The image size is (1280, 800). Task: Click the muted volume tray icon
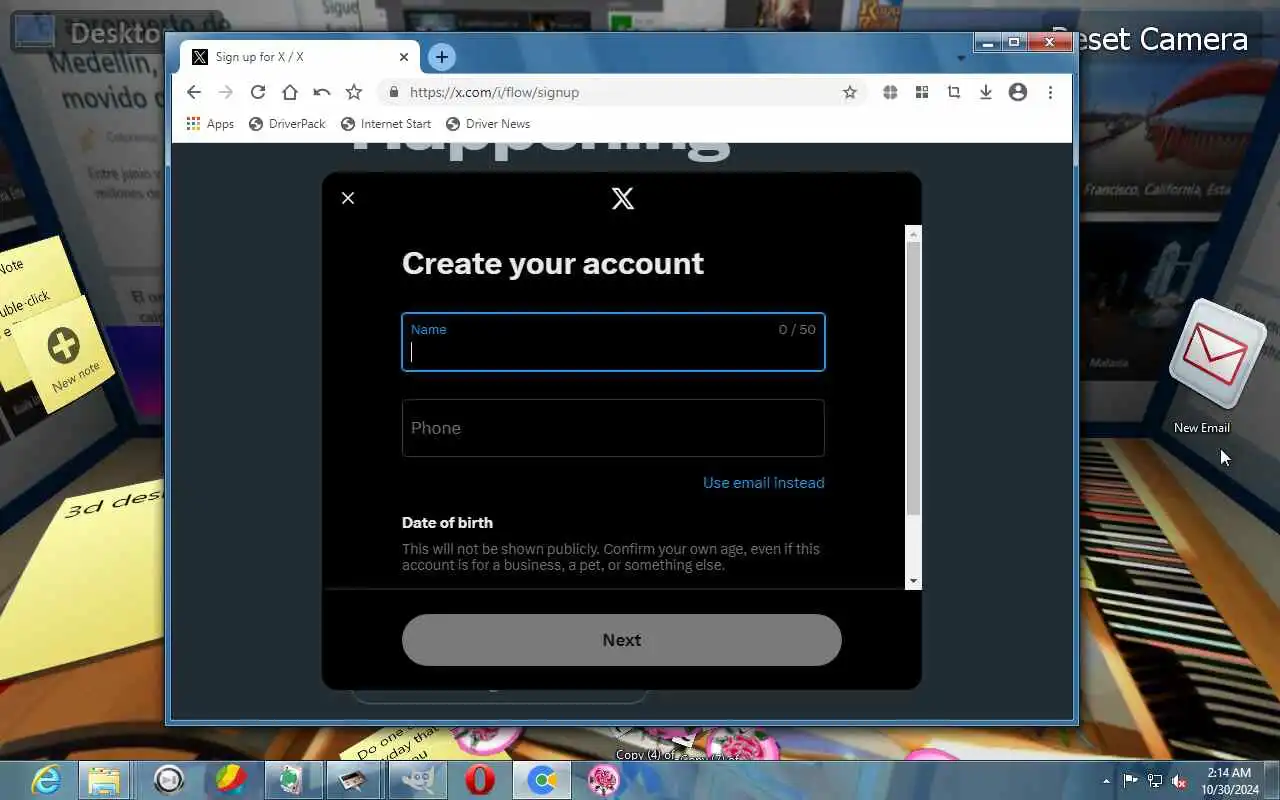1179,781
